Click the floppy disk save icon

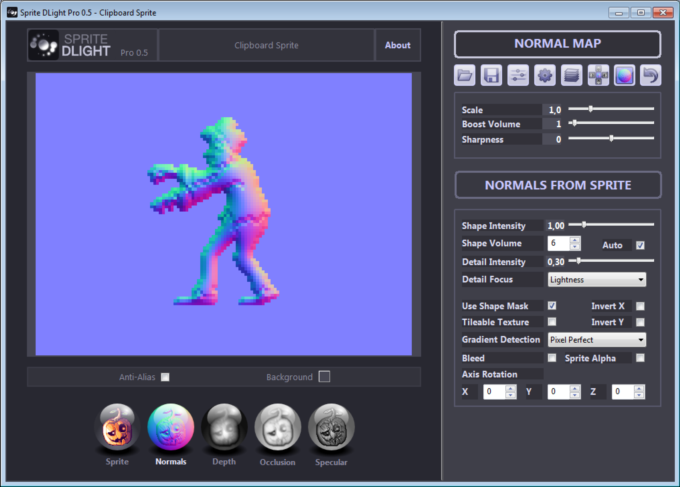click(491, 75)
